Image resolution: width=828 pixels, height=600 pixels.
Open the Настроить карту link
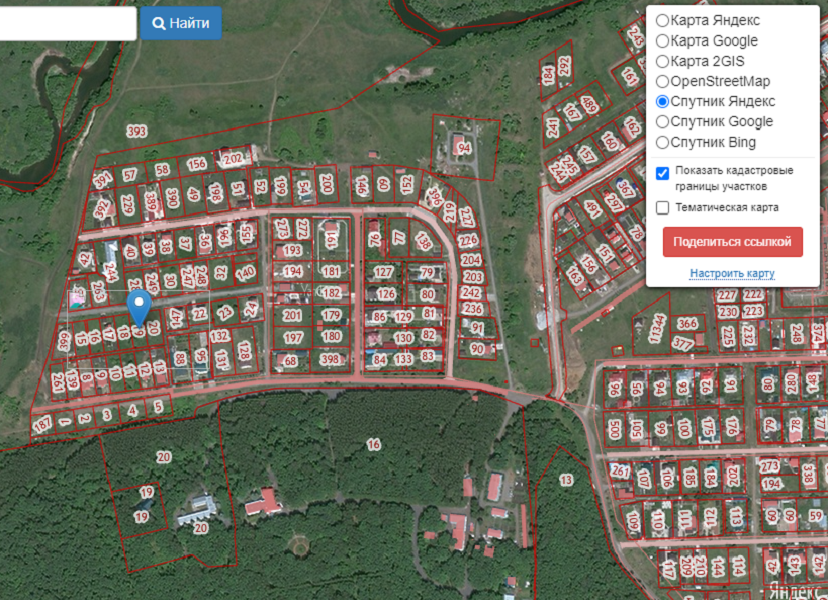pyautogui.click(x=732, y=273)
